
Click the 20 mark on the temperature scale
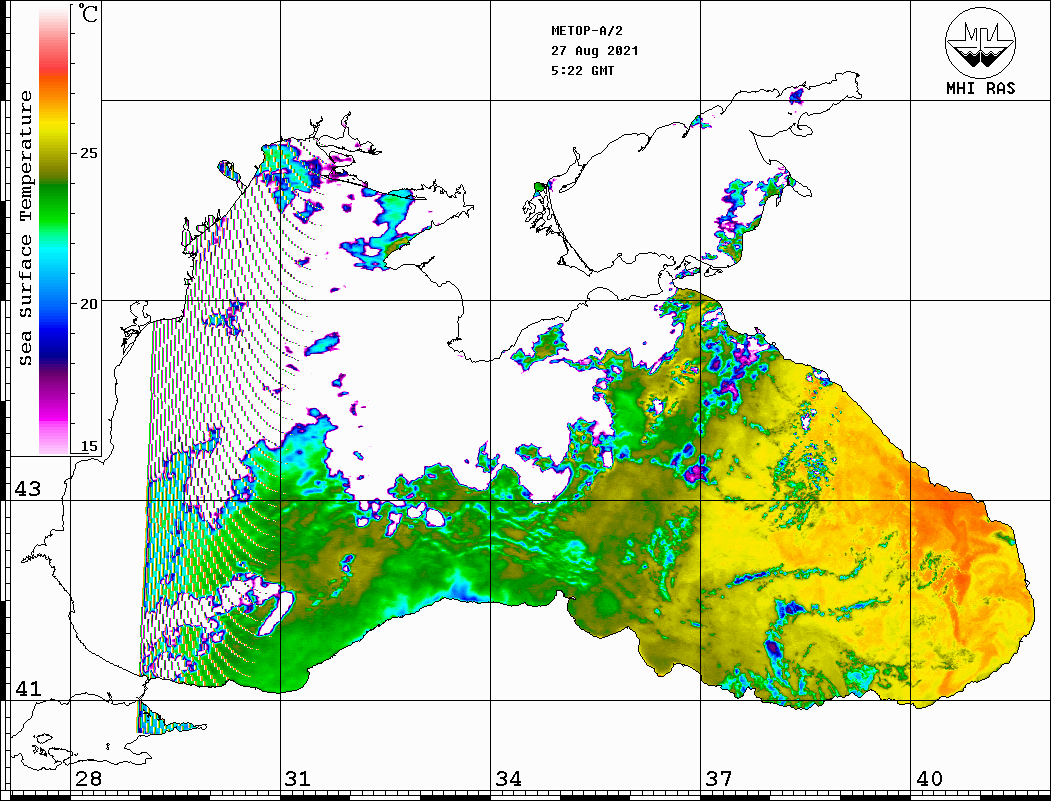88,304
